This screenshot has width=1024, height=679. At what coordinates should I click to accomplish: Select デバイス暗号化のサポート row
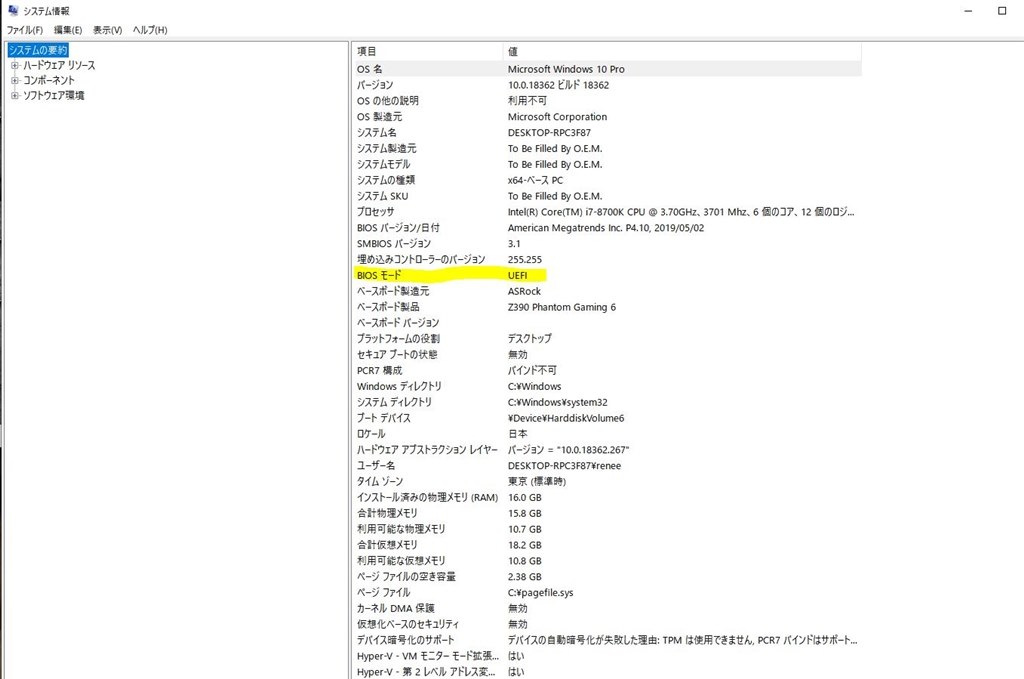pos(607,640)
